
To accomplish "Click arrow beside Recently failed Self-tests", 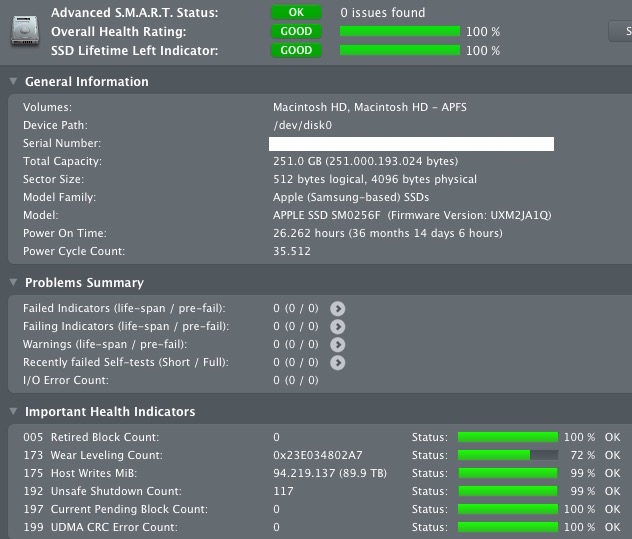I will click(338, 362).
